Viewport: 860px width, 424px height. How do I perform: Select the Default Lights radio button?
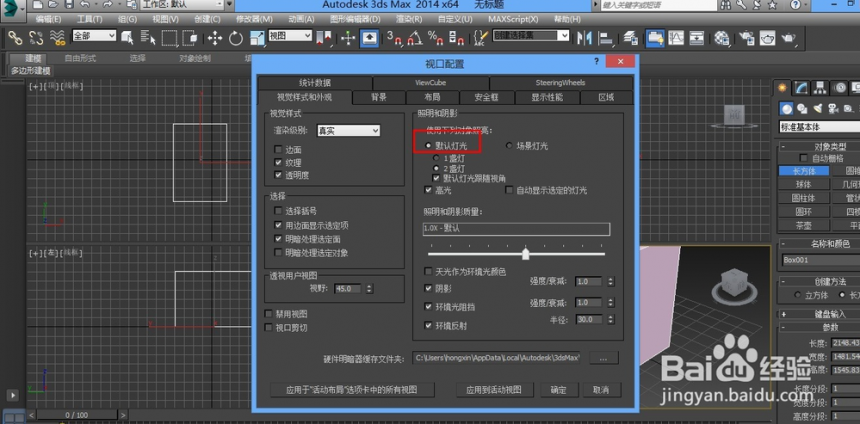[x=428, y=146]
